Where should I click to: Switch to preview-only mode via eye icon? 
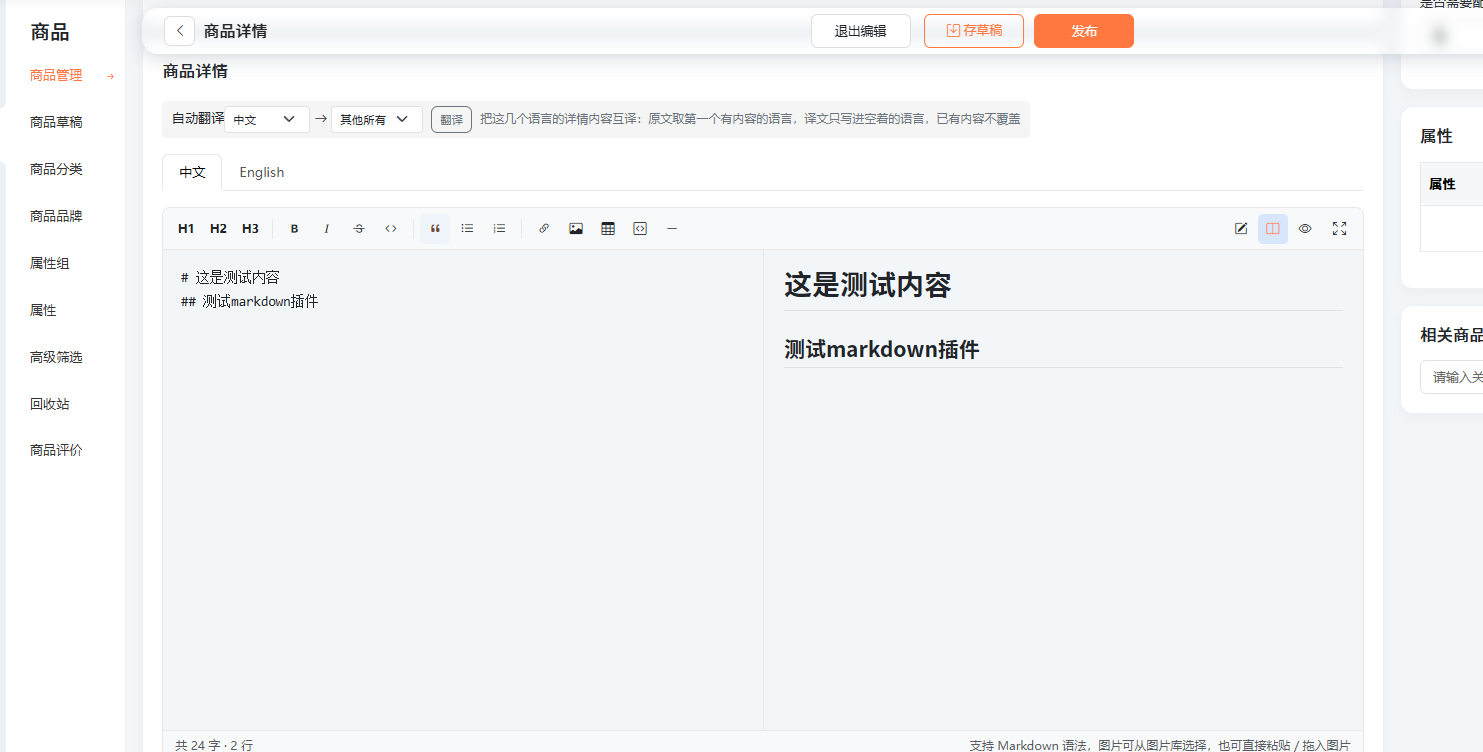(1305, 229)
